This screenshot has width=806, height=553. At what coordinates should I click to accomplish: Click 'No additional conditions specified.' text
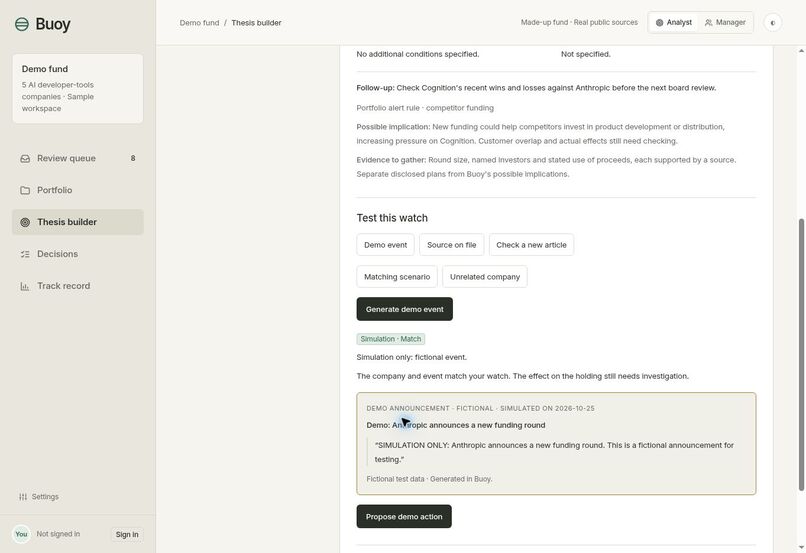[418, 54]
